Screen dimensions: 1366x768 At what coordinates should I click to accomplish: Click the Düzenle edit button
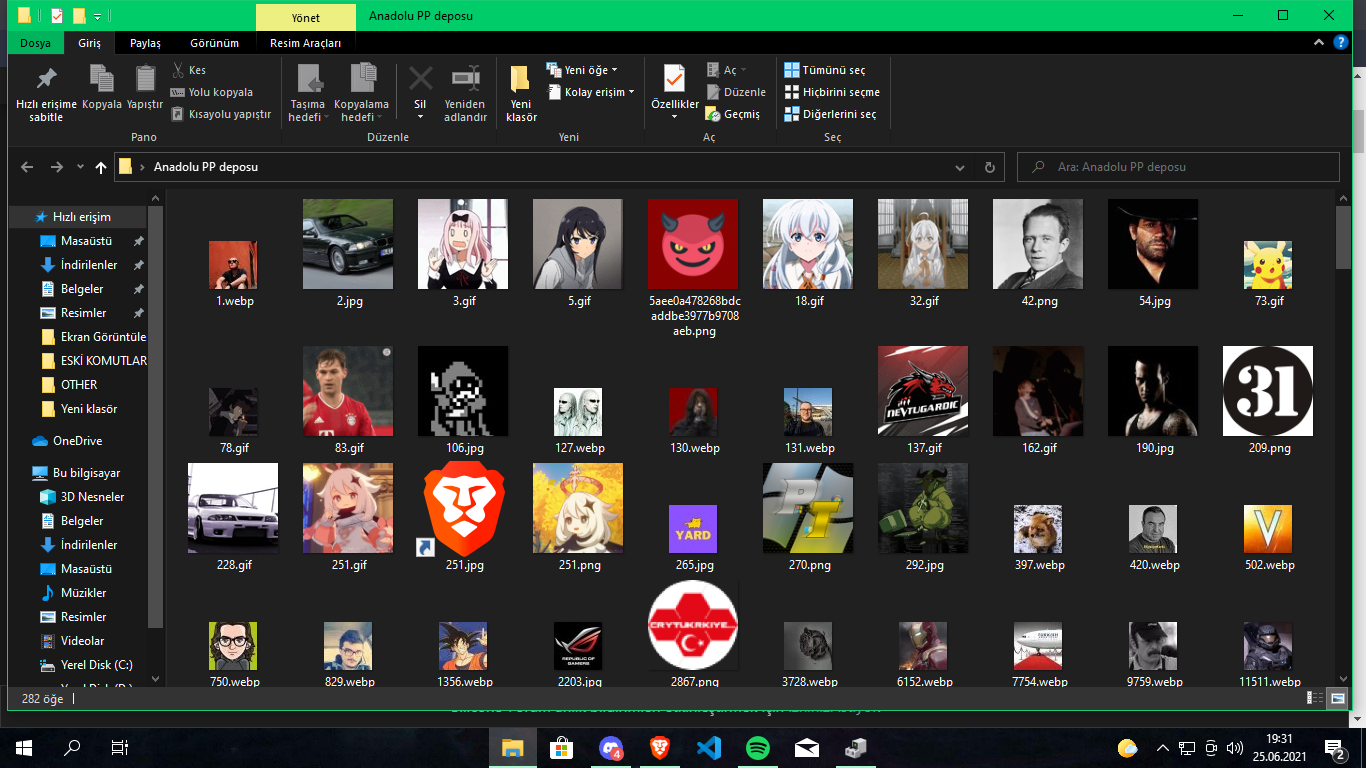point(735,92)
